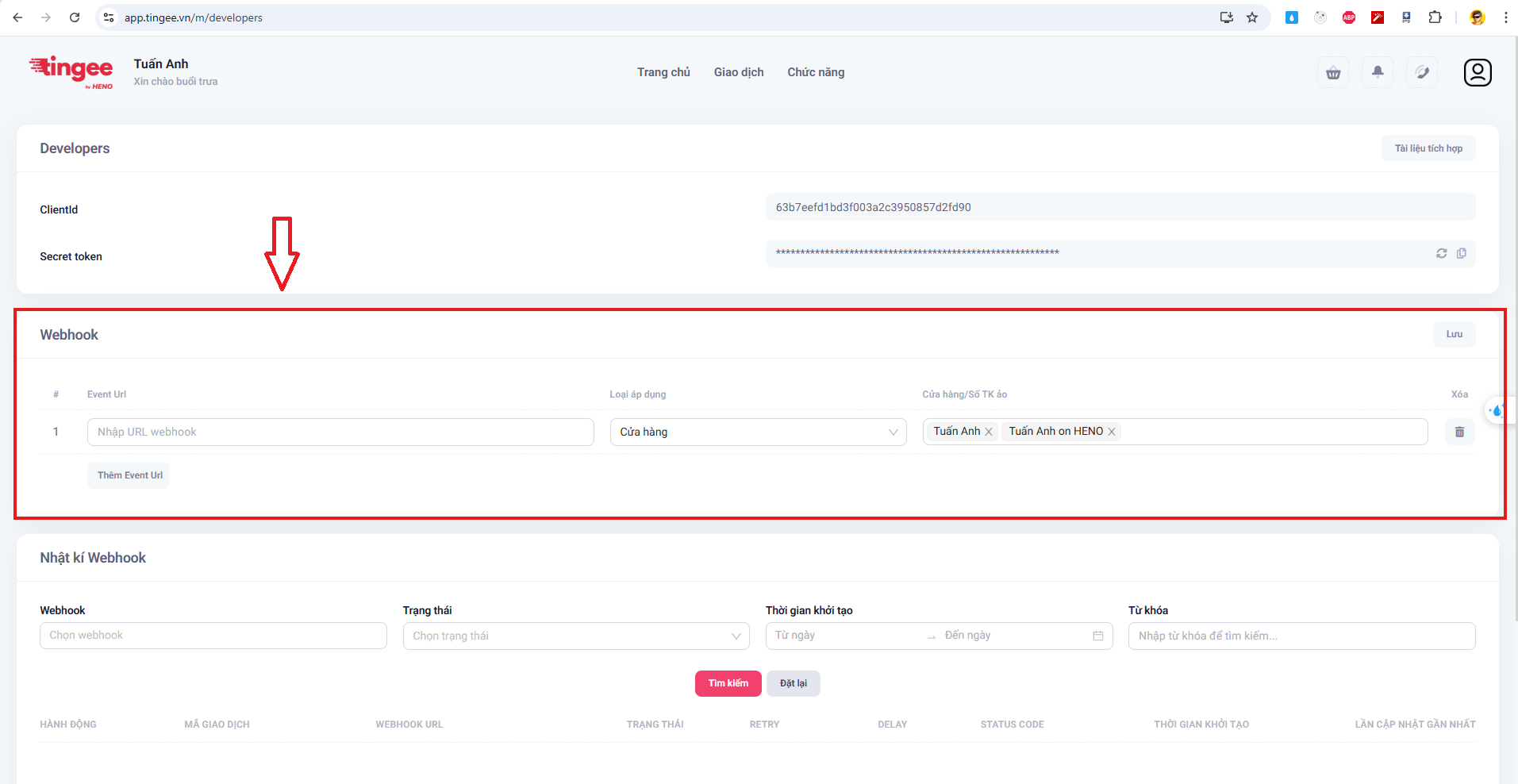Open the "Chọn trạng thái" dropdown
The width and height of the screenshot is (1518, 784).
coord(576,636)
